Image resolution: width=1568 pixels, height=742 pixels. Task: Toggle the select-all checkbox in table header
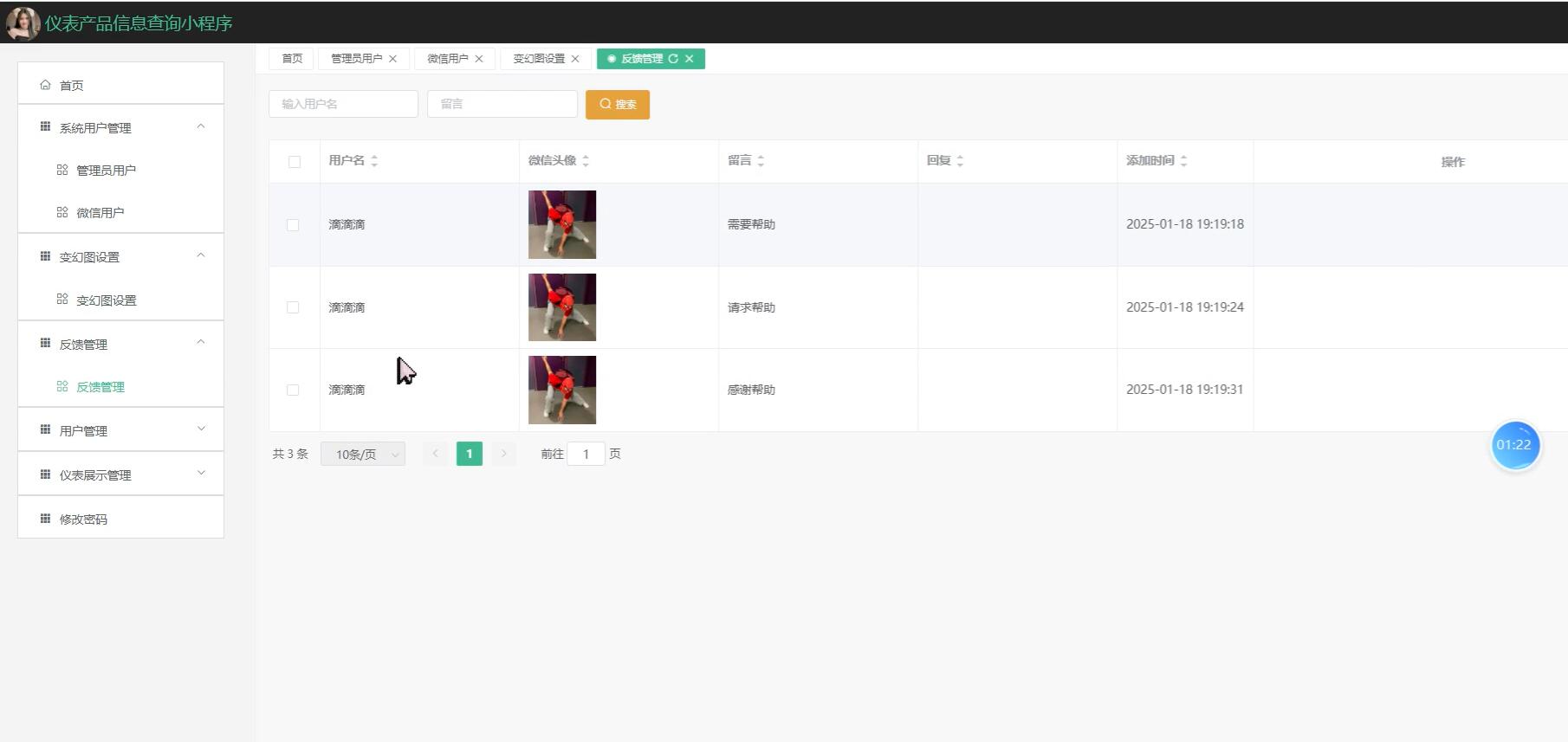click(x=295, y=162)
